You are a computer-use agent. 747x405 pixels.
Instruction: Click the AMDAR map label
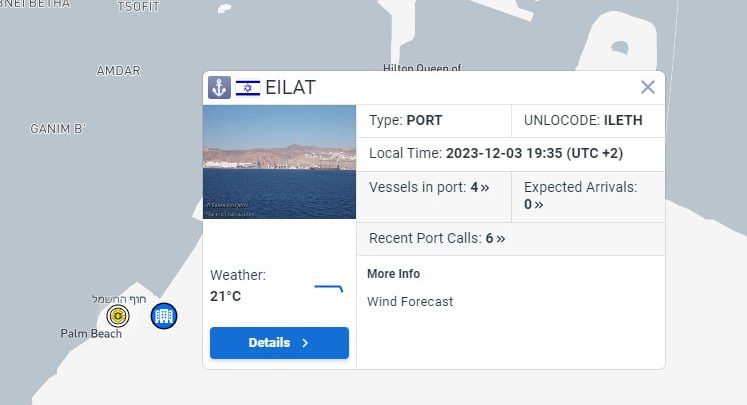point(118,71)
